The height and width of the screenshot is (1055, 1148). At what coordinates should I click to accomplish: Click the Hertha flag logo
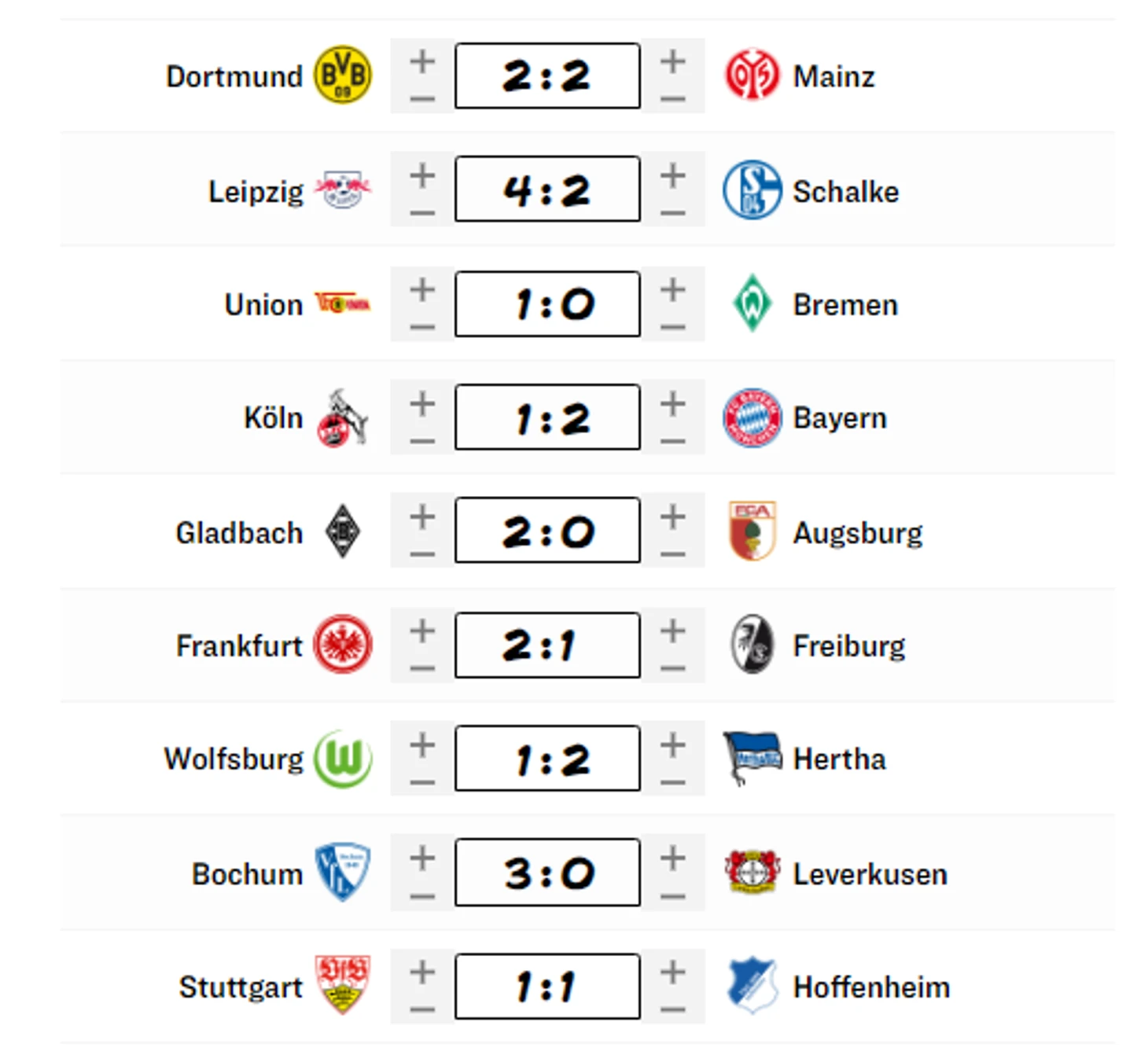752,757
